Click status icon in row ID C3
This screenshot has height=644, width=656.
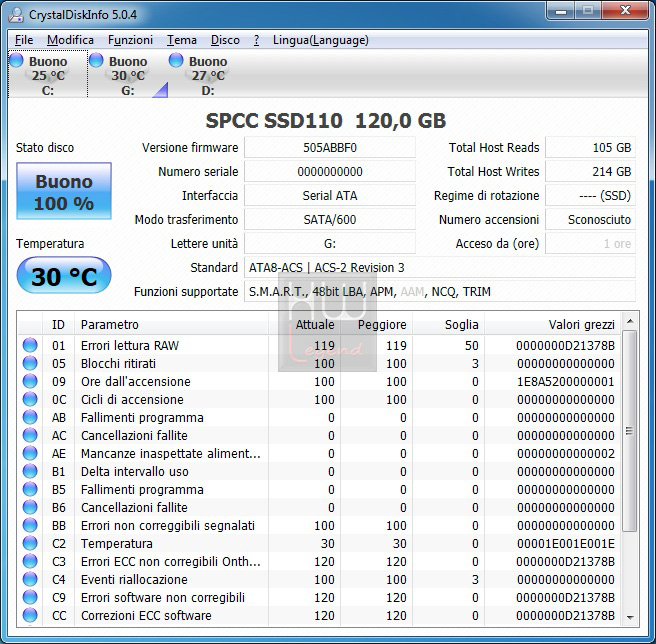click(x=30, y=561)
